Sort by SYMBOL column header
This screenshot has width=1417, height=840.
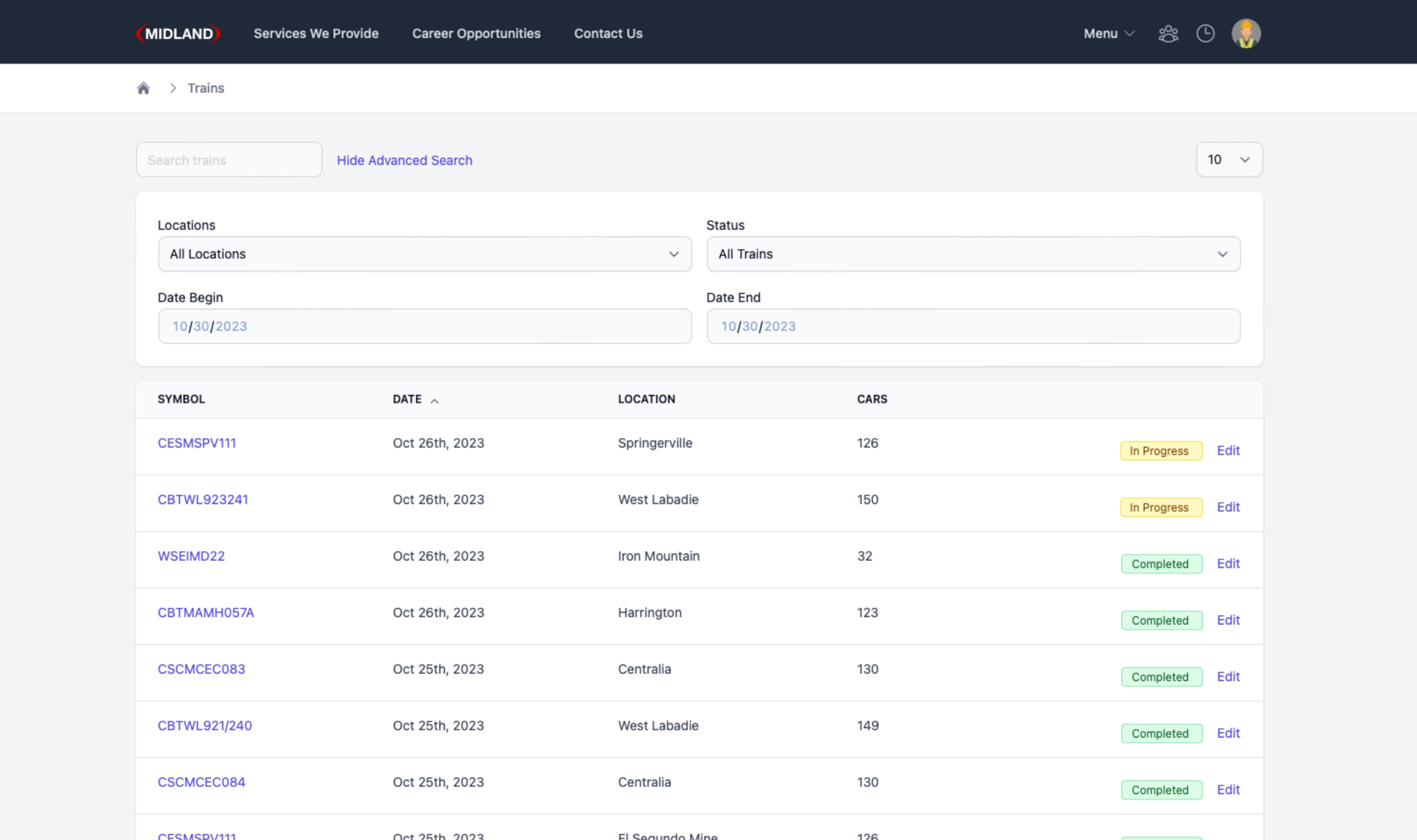181,399
